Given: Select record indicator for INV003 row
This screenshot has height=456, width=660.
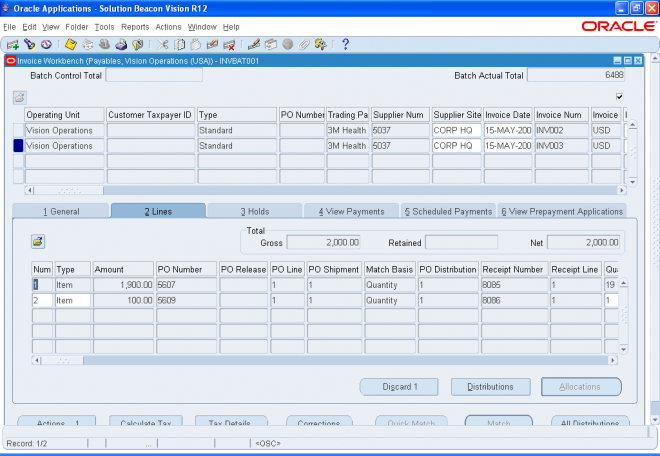Looking at the screenshot, I should coord(19,146).
